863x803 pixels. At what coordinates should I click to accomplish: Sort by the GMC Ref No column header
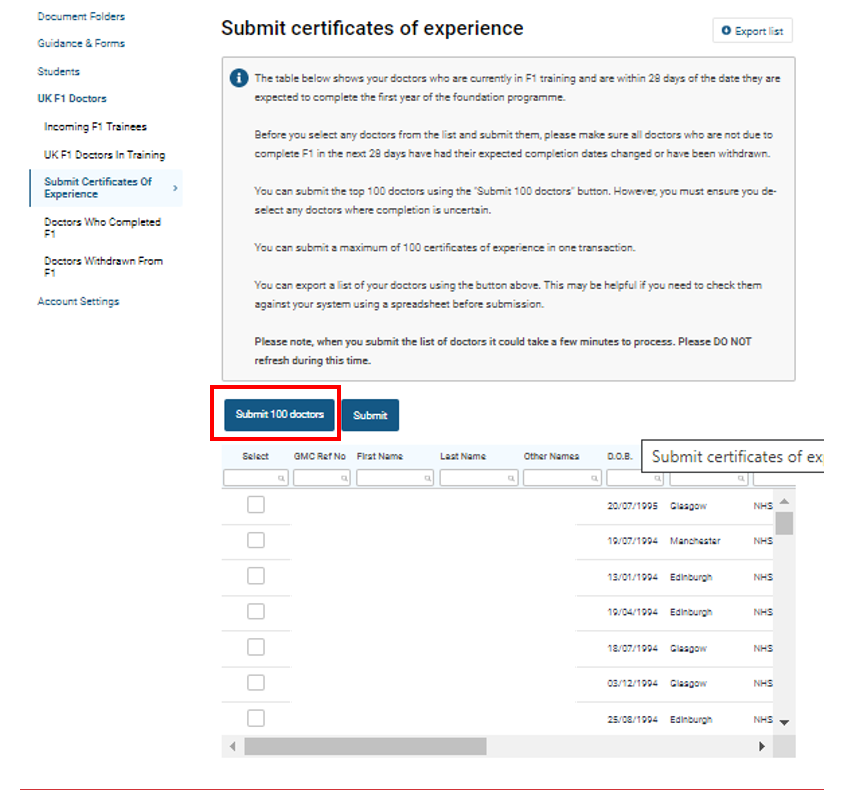coord(319,456)
